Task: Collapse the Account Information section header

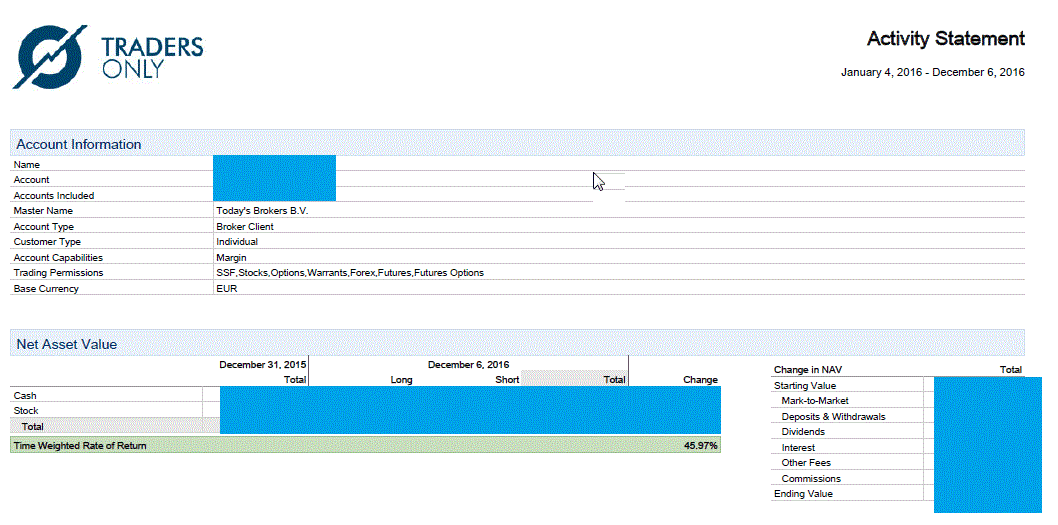Action: (79, 144)
